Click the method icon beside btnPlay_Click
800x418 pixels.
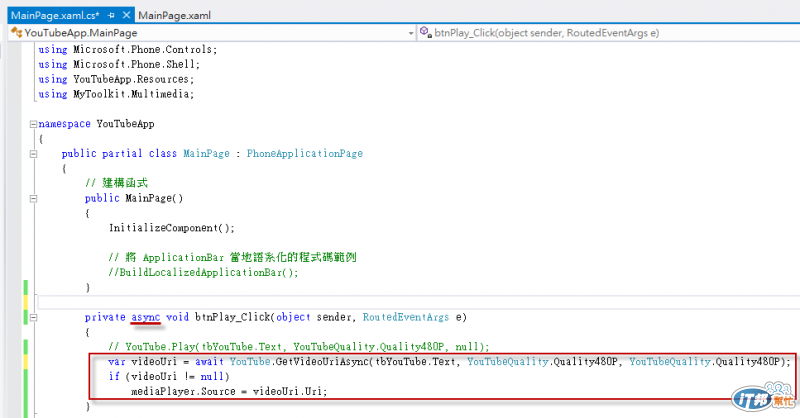click(x=426, y=33)
